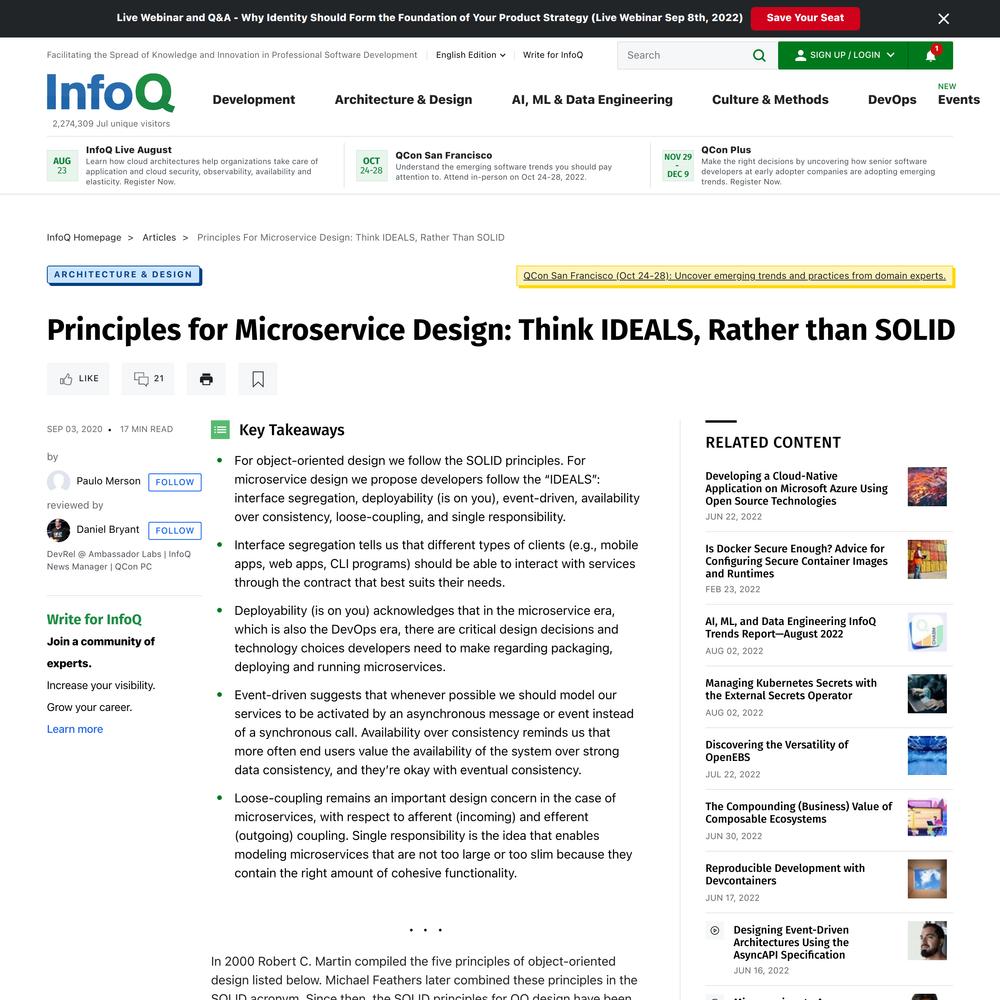The image size is (1000, 1000).
Task: Open the Sign Up / Login dropdown
Action: [x=844, y=55]
